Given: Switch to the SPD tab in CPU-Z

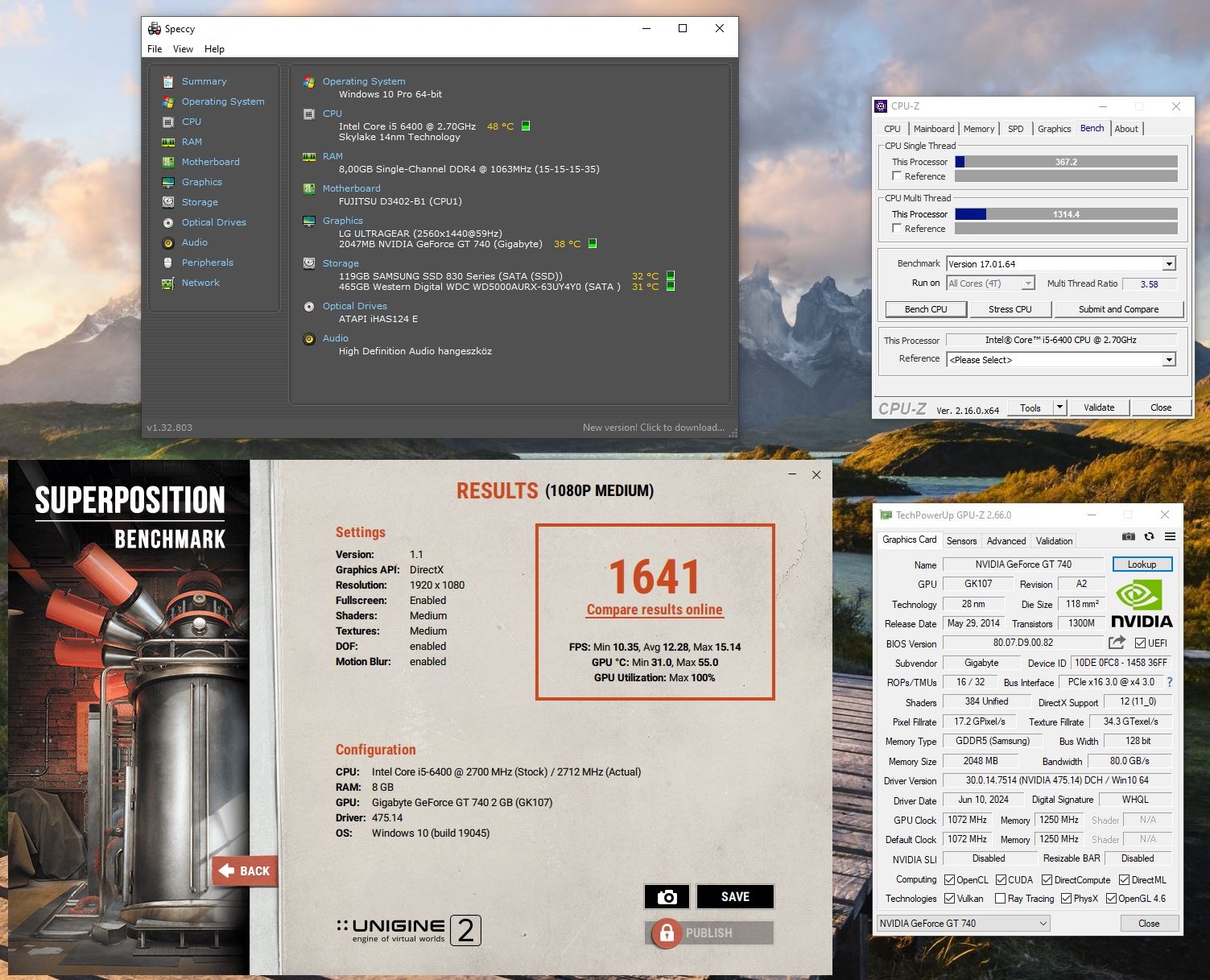Looking at the screenshot, I should tap(1016, 129).
